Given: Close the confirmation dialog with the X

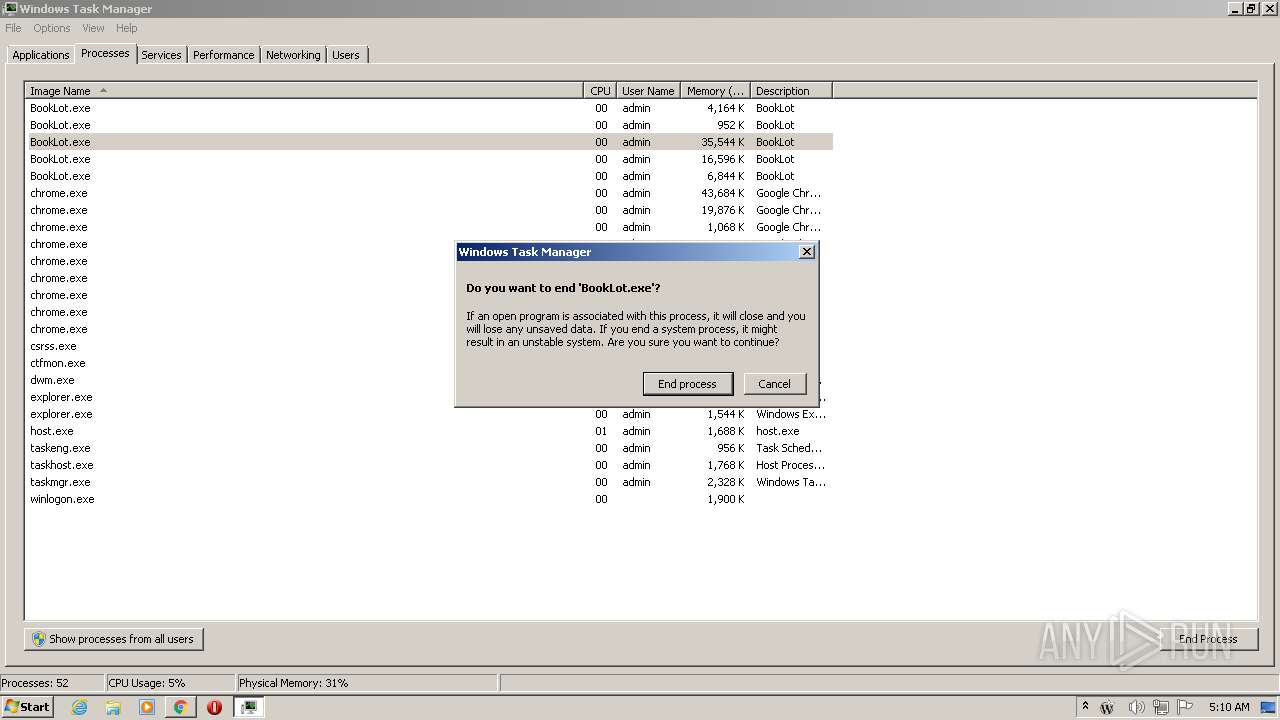Looking at the screenshot, I should coord(807,252).
